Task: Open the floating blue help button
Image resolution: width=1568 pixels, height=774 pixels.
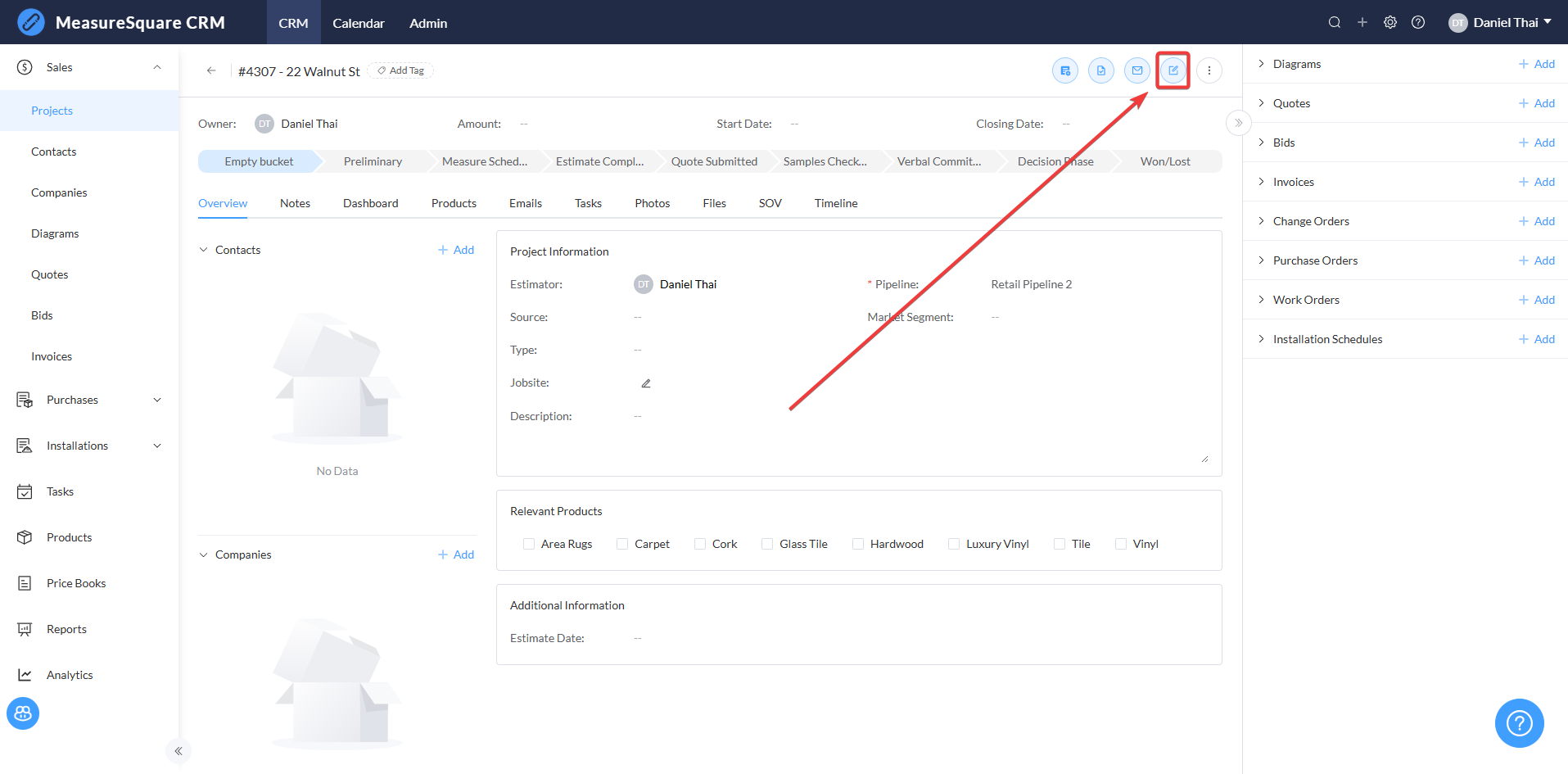Action: click(x=1519, y=722)
